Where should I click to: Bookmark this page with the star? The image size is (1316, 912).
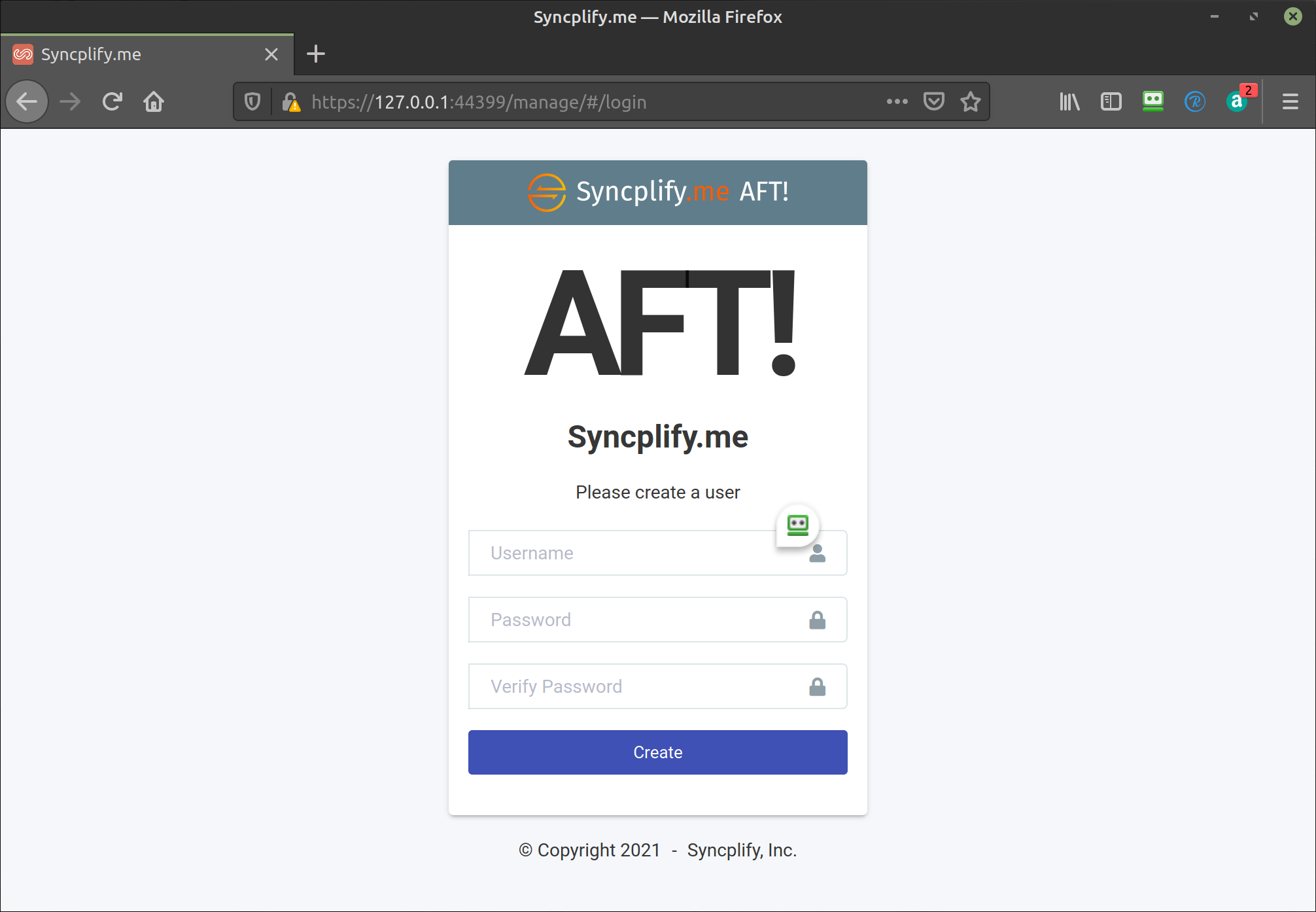click(971, 101)
